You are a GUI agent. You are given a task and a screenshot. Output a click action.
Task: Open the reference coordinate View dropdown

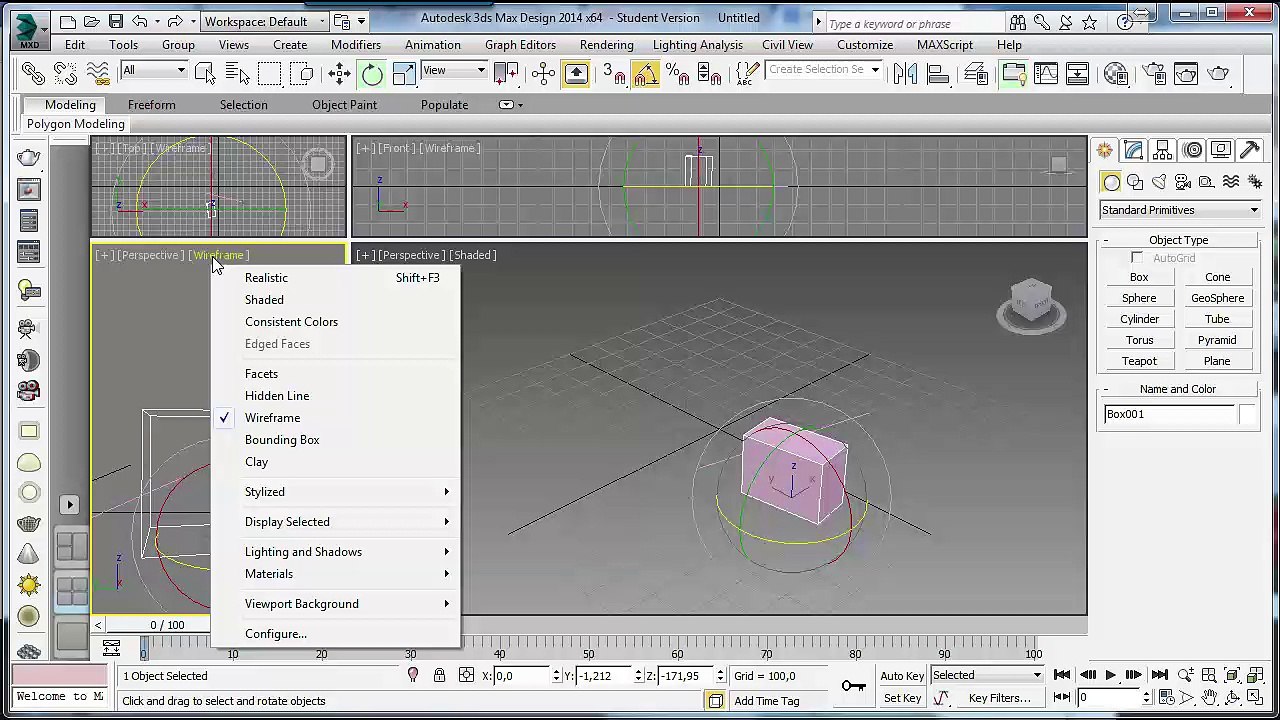point(455,70)
